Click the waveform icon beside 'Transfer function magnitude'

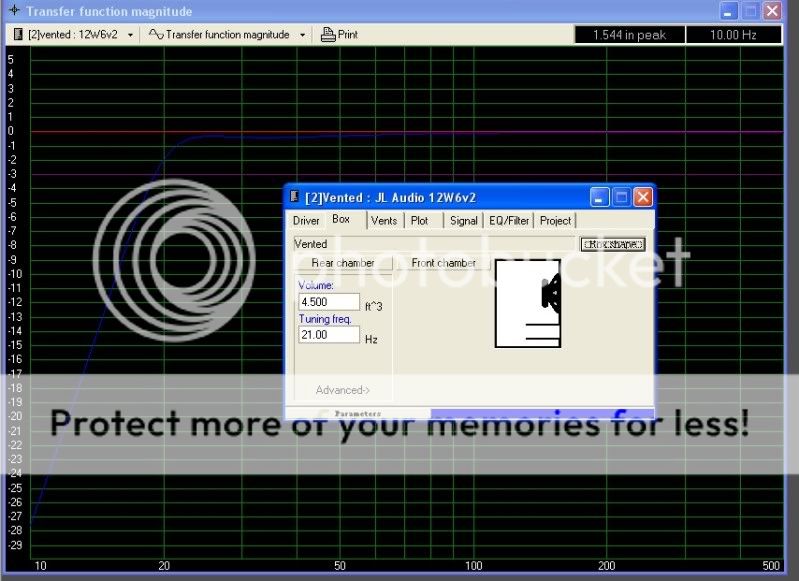(x=155, y=34)
